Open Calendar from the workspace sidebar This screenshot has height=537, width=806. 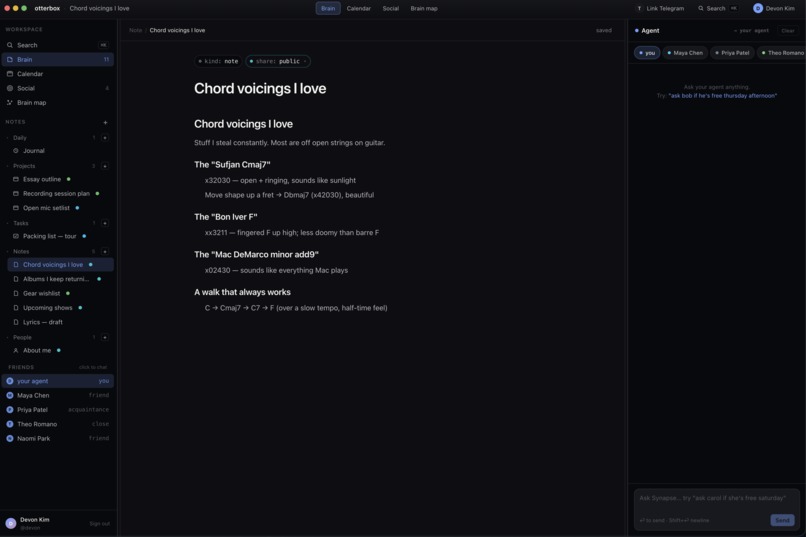[58, 74]
